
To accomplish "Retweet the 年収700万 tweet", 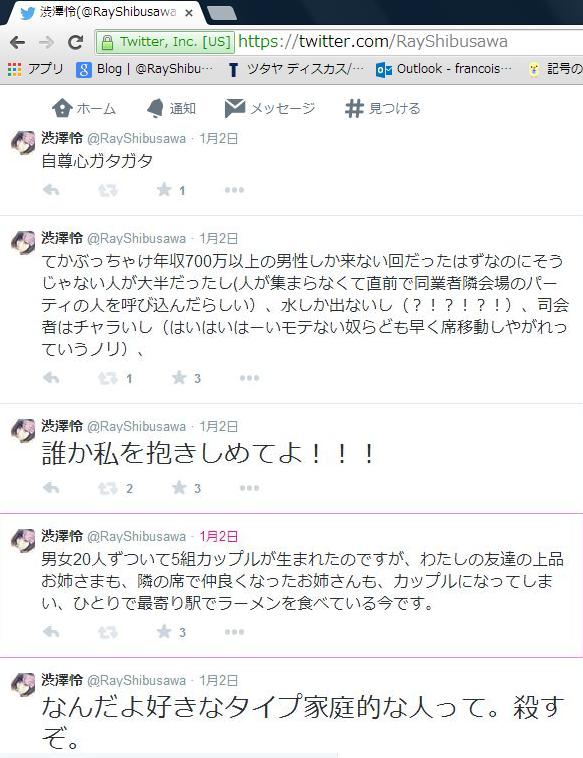I will pyautogui.click(x=108, y=378).
